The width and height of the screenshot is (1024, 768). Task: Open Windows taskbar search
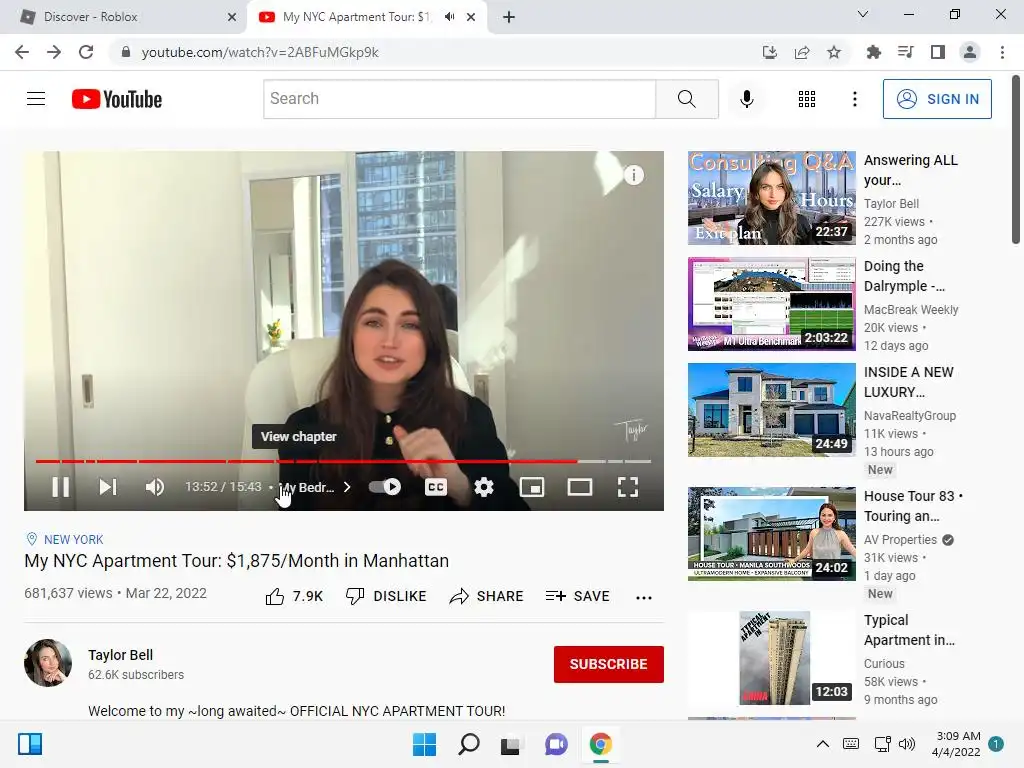(x=469, y=744)
